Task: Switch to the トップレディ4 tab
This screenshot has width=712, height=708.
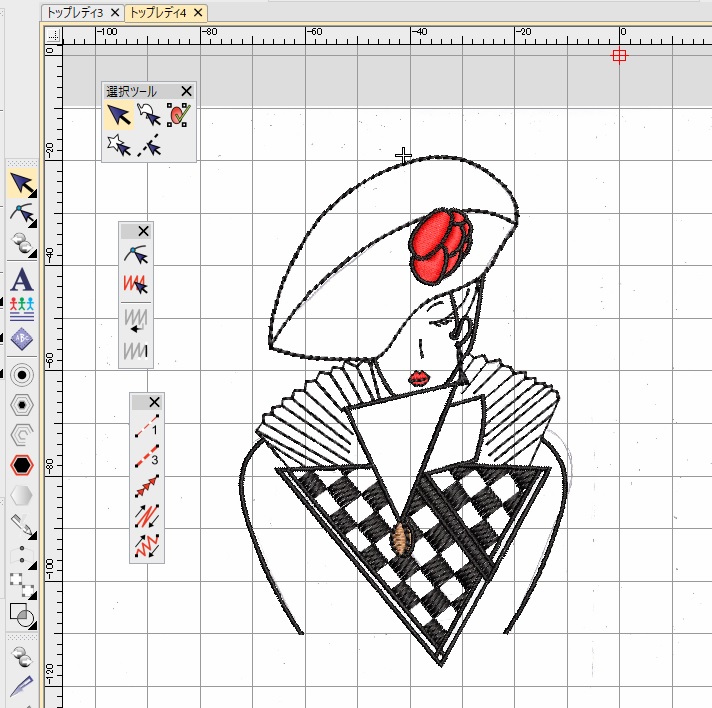Action: (x=158, y=13)
